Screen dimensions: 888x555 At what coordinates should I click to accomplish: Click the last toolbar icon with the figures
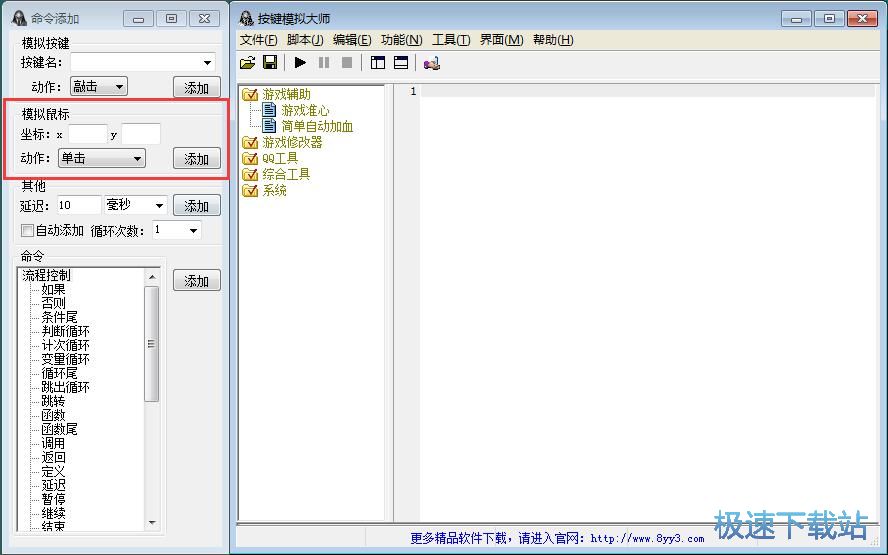point(432,63)
